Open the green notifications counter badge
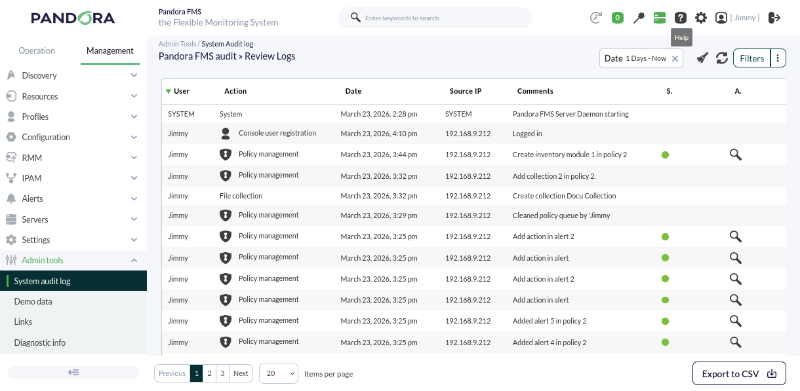This screenshot has width=800, height=391. (x=617, y=18)
